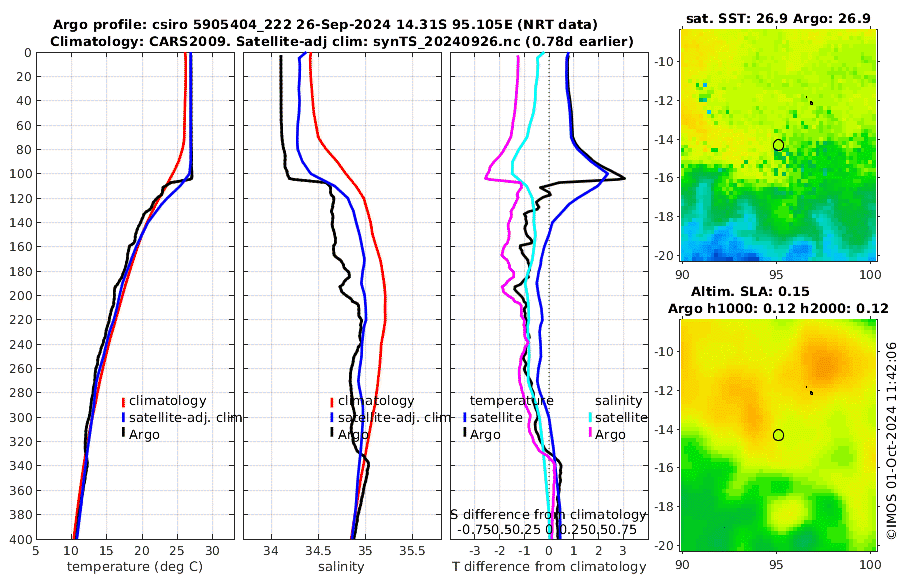Screen dimensions: 900x580
Task: Click red climatology swatch in temperature legend
Action: 123,401
